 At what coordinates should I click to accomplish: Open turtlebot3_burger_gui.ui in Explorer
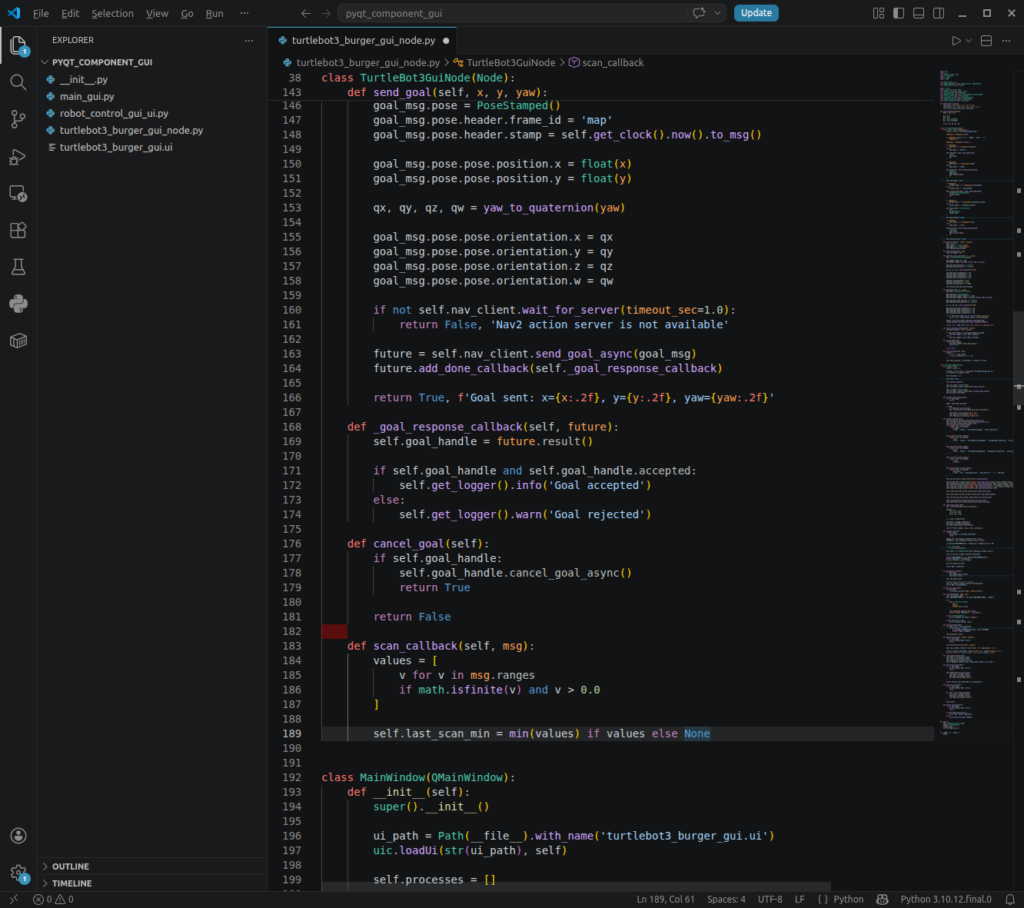tap(152, 147)
